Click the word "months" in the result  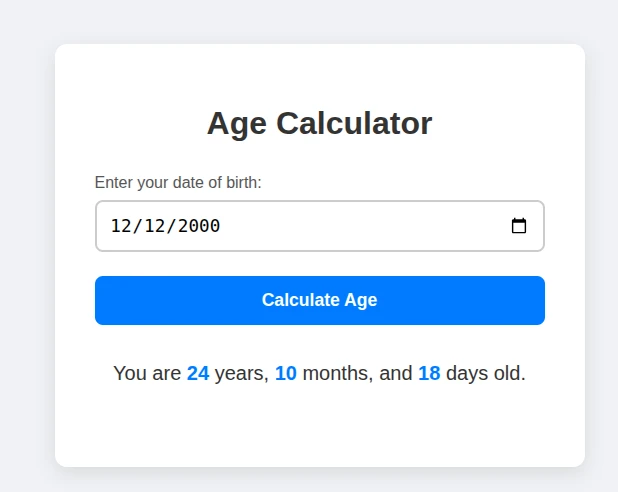click(337, 373)
